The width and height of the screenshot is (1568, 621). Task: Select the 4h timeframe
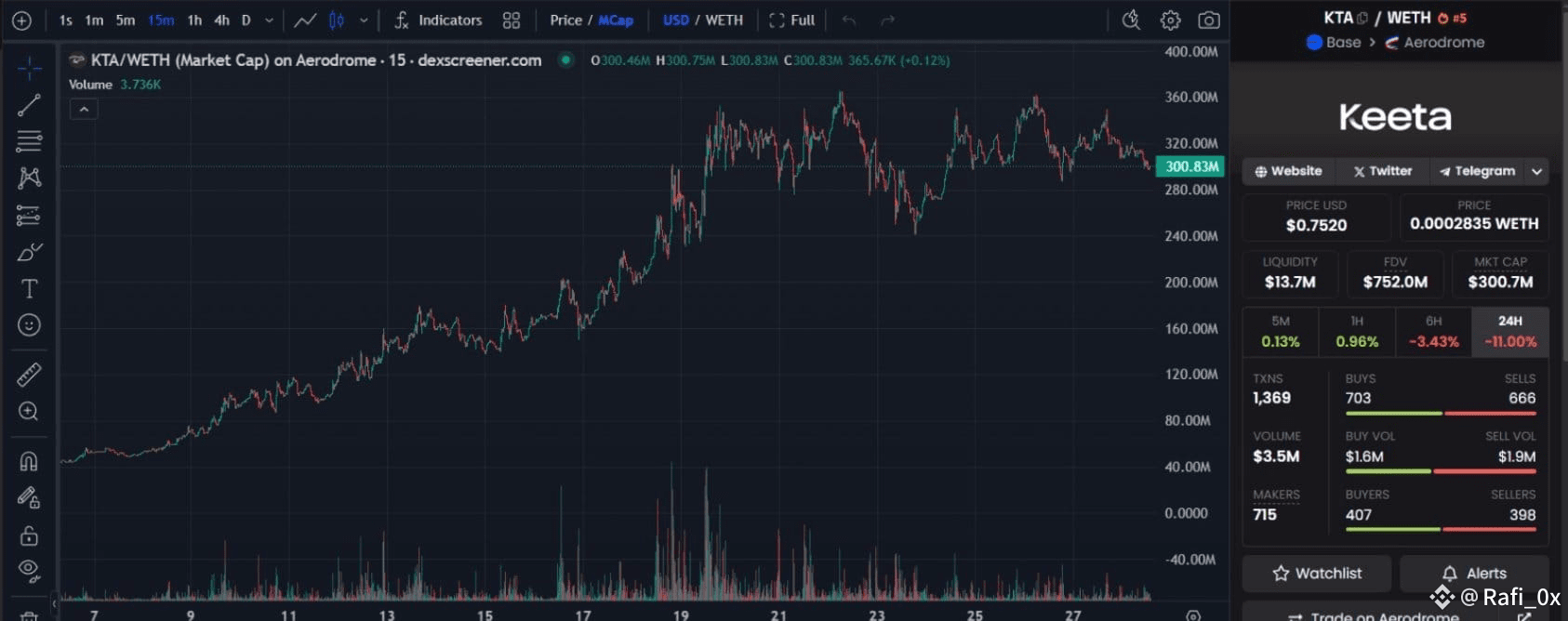click(x=221, y=20)
